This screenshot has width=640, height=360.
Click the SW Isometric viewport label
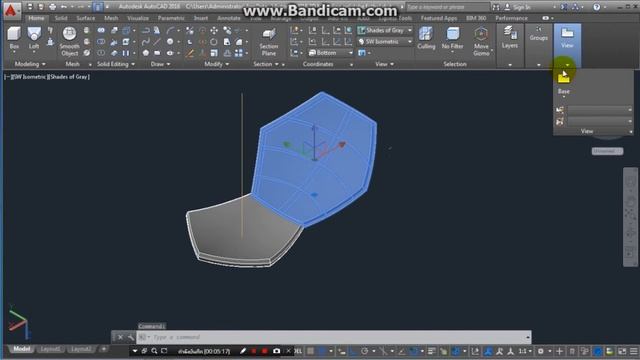pyautogui.click(x=29, y=76)
